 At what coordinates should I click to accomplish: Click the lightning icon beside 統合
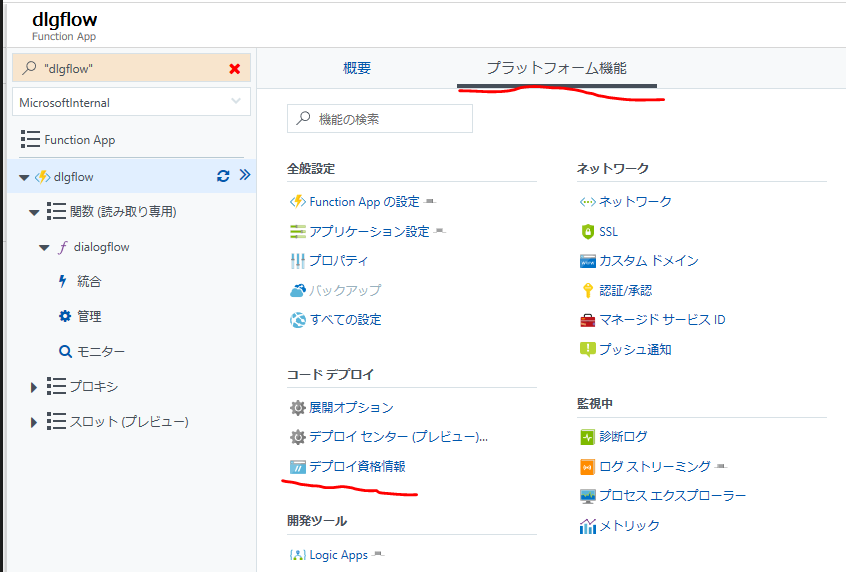[x=63, y=281]
